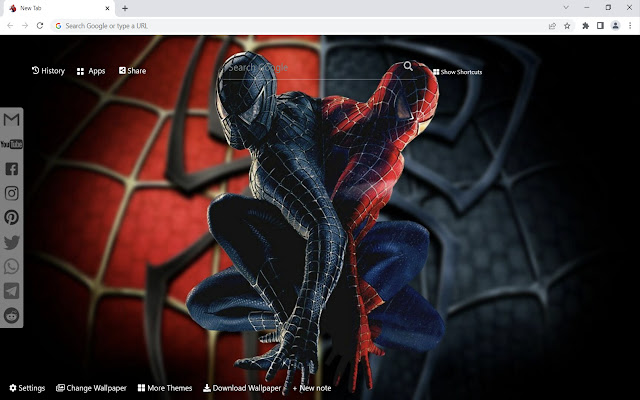Open the Apps menu

pyautogui.click(x=91, y=71)
